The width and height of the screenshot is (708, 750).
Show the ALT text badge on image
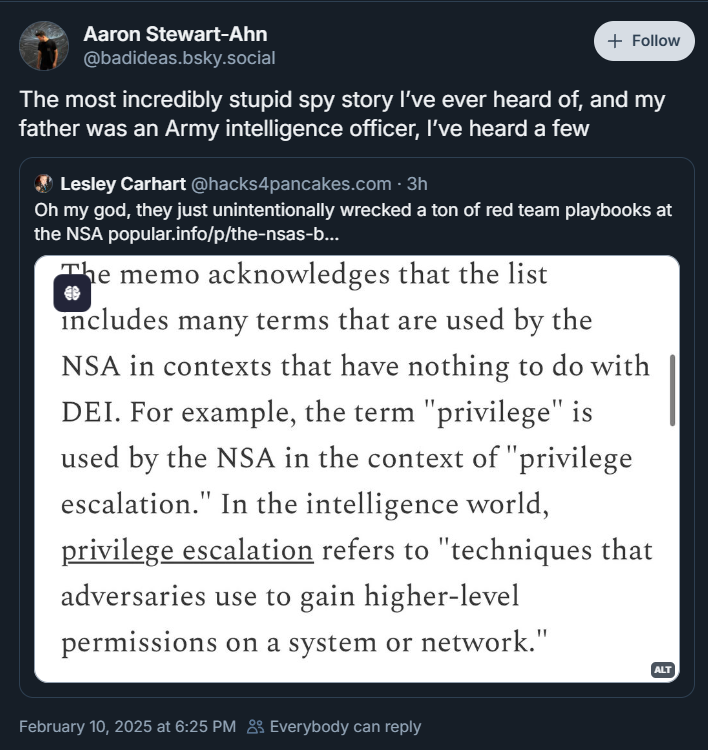pos(662,669)
